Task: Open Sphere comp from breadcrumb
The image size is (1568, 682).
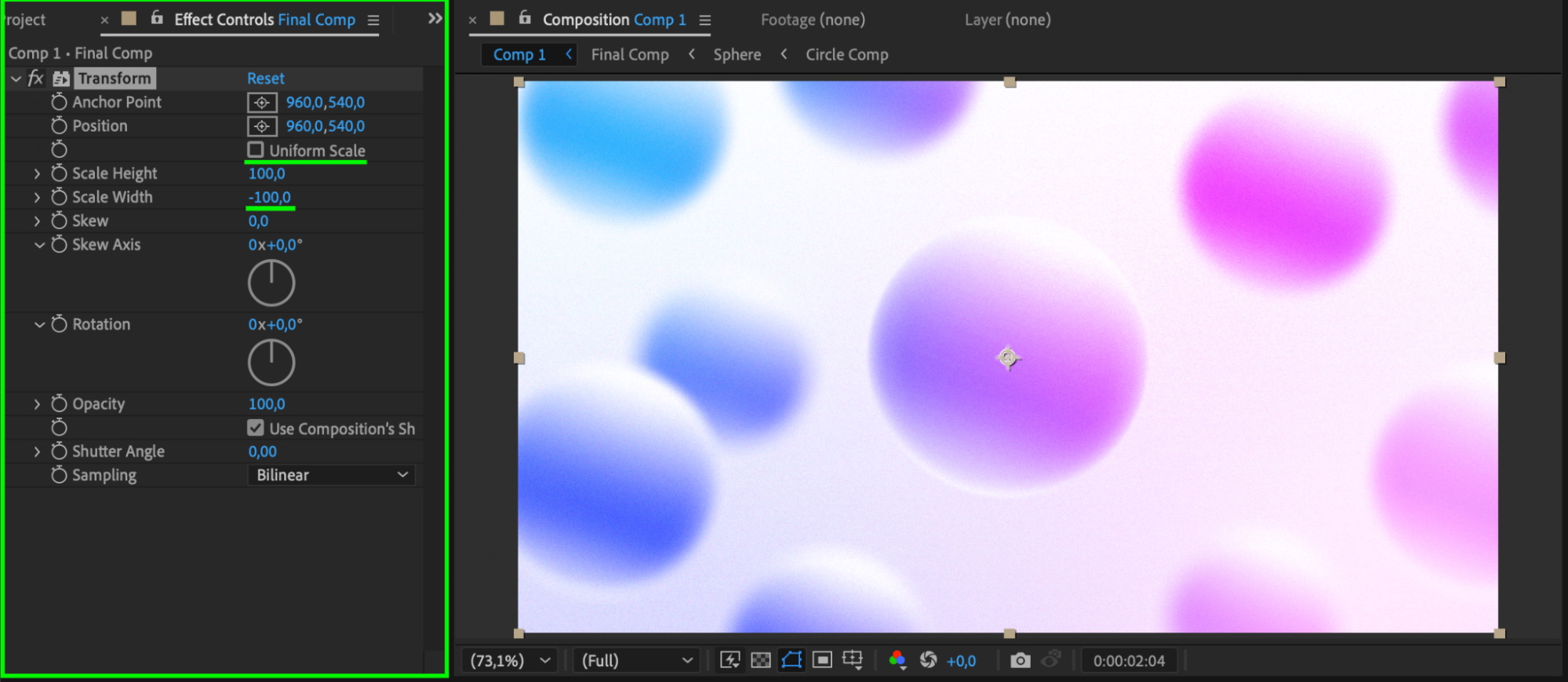Action: [x=737, y=54]
